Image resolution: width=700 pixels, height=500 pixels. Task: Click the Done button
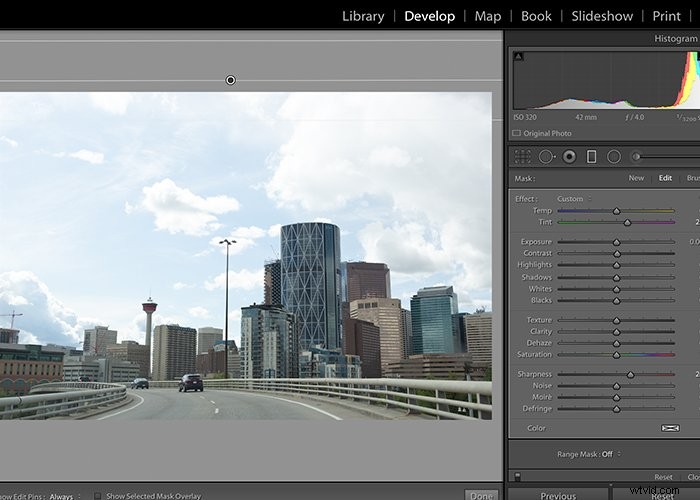coord(481,495)
